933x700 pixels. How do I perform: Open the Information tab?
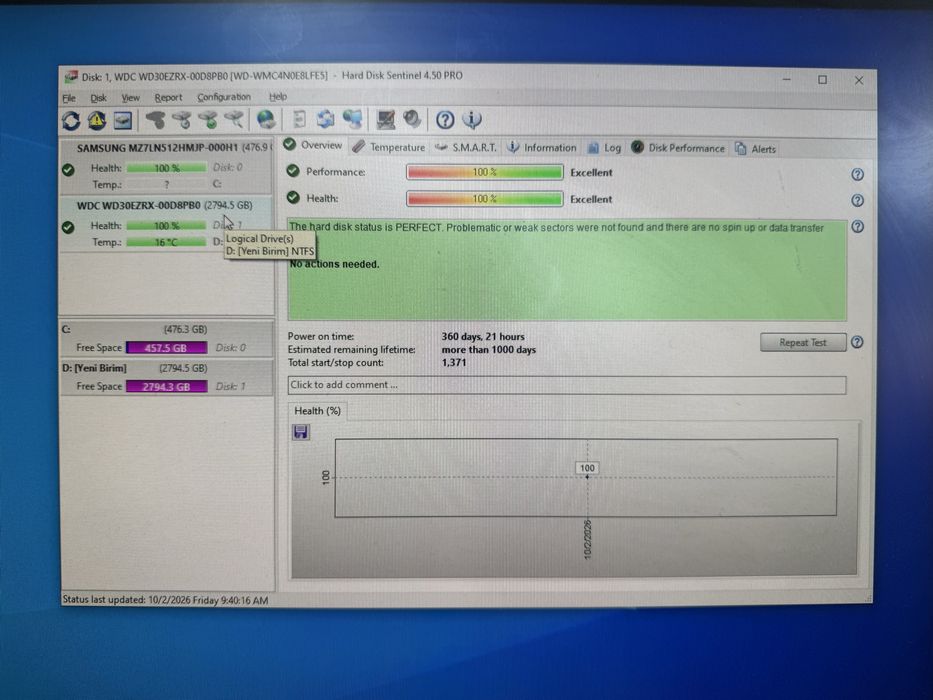(541, 148)
